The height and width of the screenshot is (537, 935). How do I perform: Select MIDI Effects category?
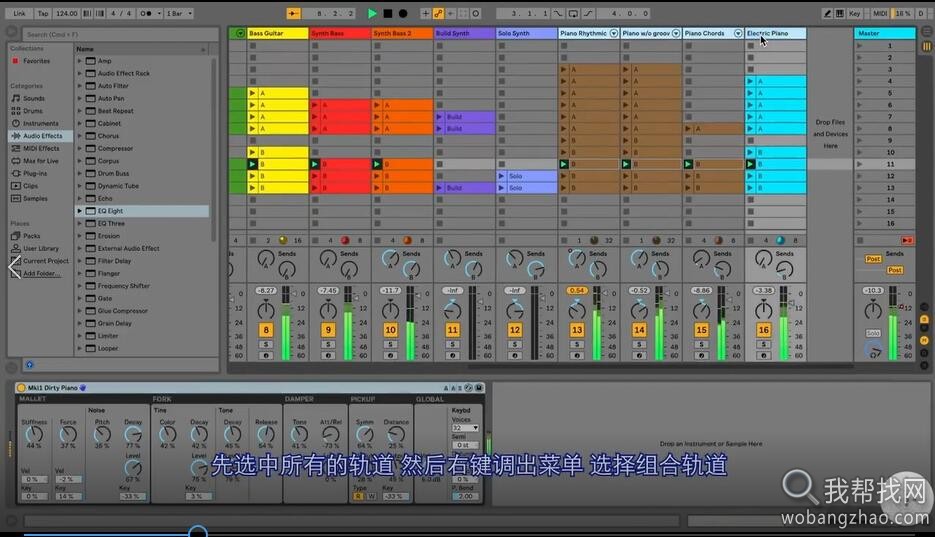click(41, 148)
